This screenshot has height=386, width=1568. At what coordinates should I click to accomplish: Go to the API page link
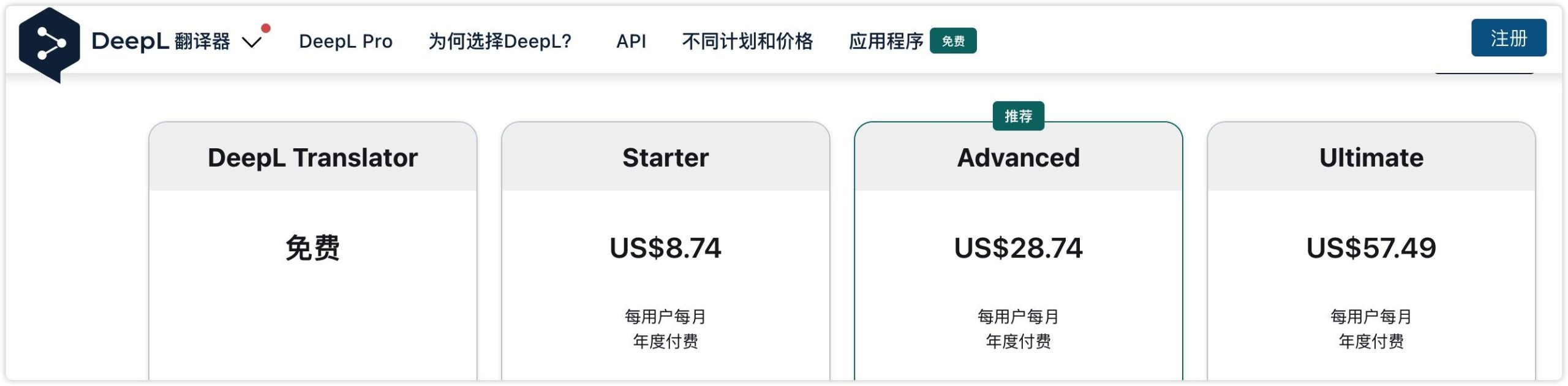point(631,41)
